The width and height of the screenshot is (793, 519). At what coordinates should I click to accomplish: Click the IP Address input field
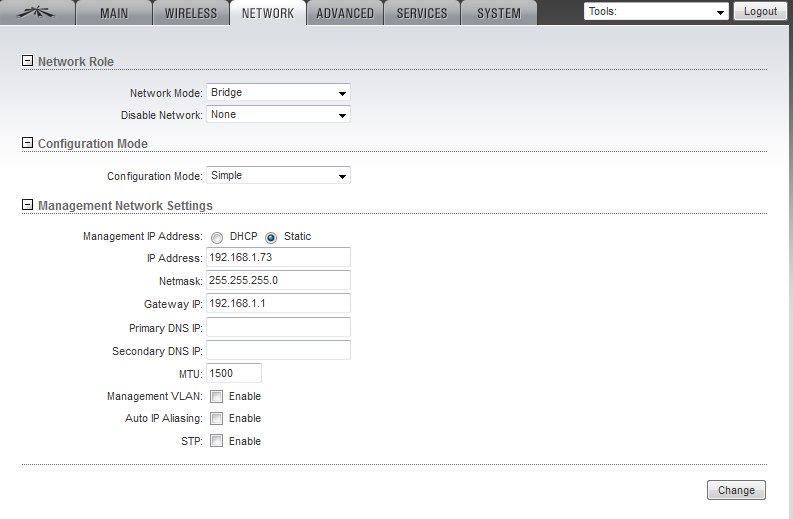click(278, 257)
